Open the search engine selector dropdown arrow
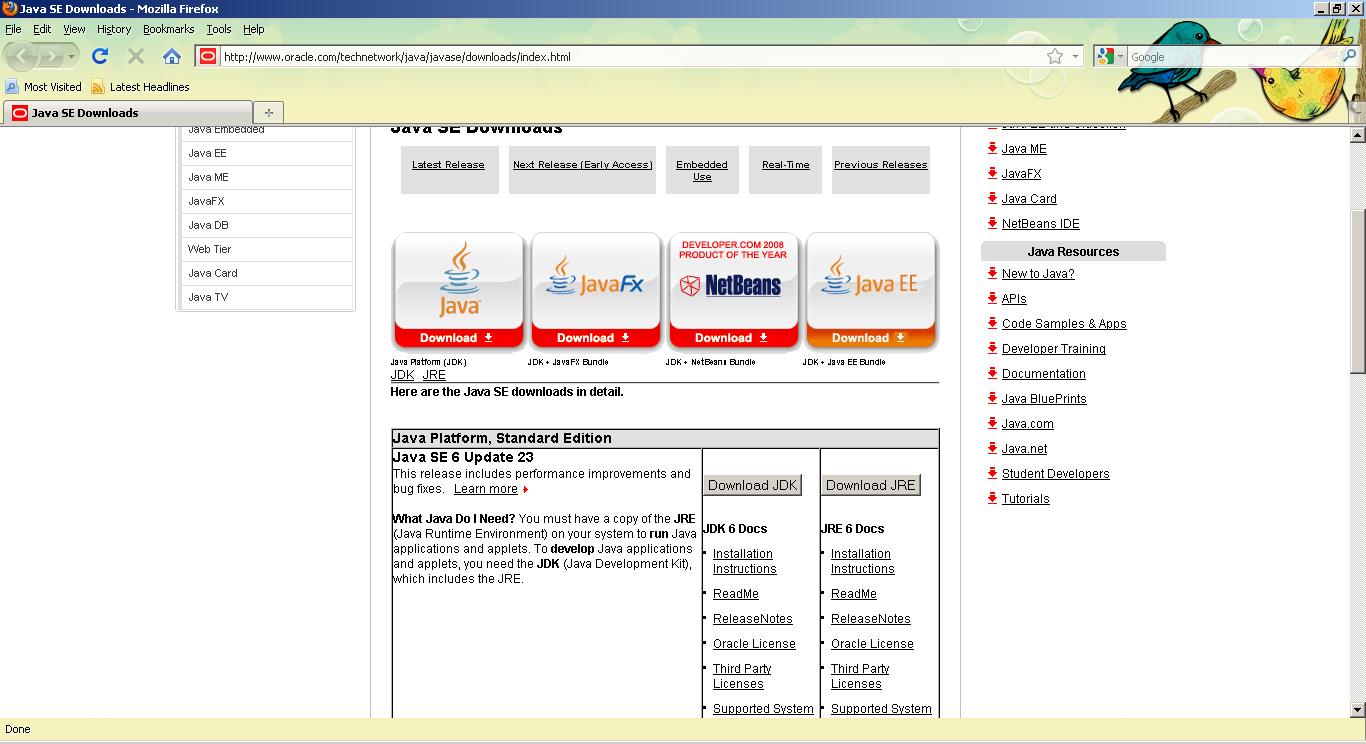1366x744 pixels. [1120, 56]
